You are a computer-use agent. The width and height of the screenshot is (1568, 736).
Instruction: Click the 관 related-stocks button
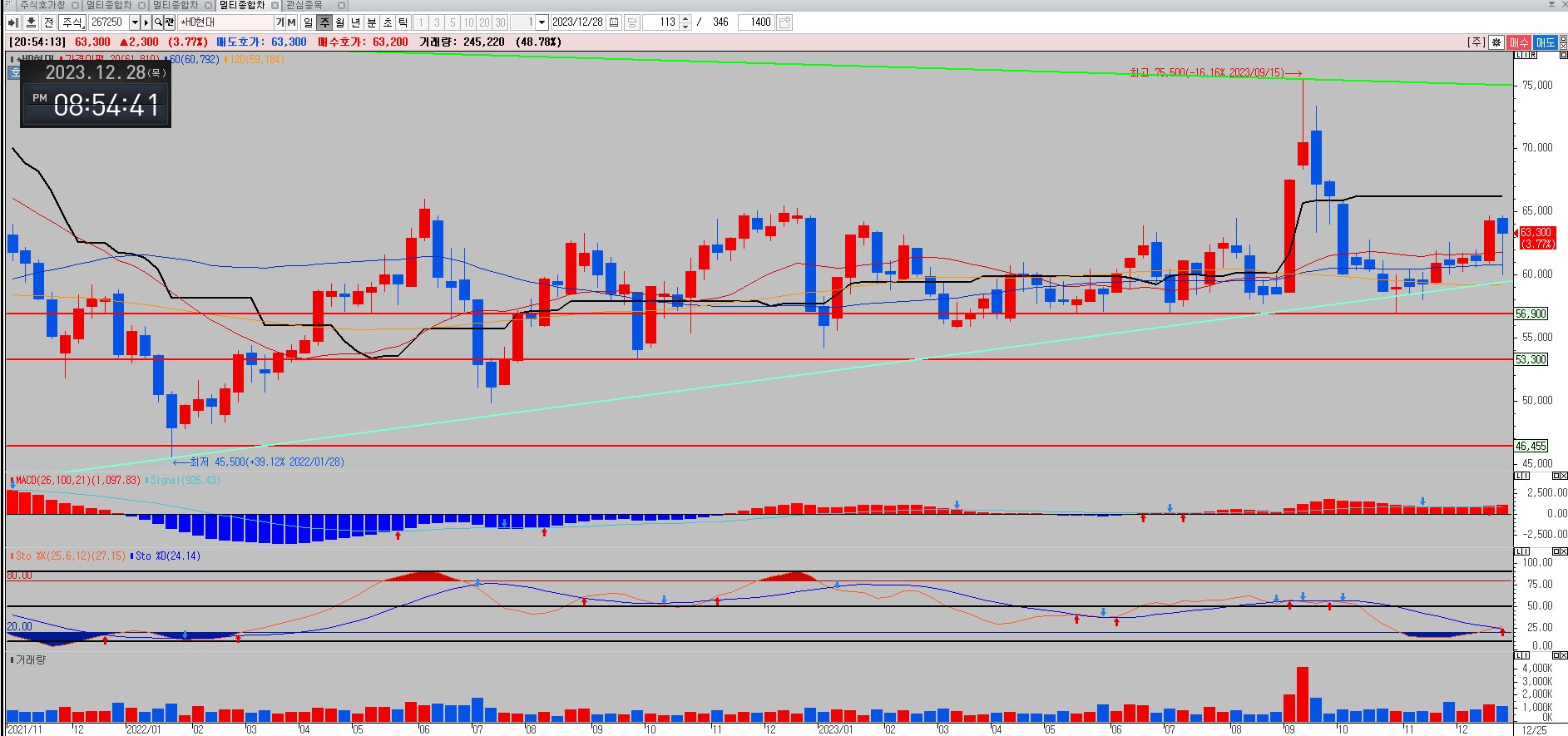point(170,22)
